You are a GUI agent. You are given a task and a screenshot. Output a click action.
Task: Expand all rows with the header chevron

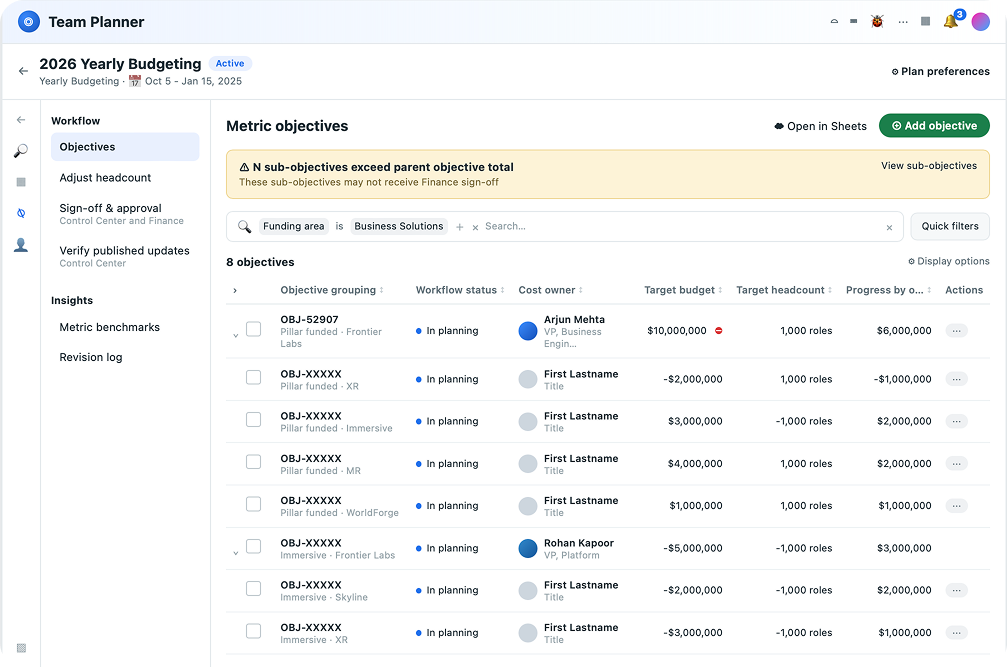235,291
